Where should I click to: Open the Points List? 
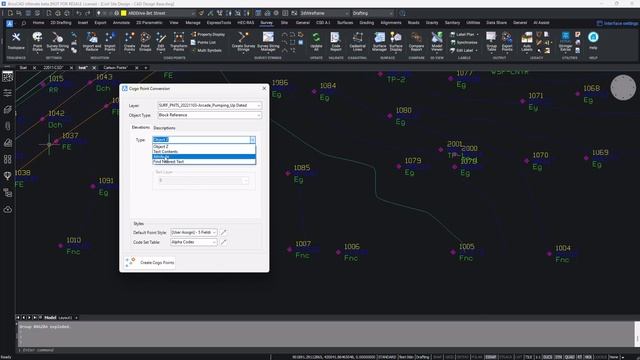tap(203, 42)
